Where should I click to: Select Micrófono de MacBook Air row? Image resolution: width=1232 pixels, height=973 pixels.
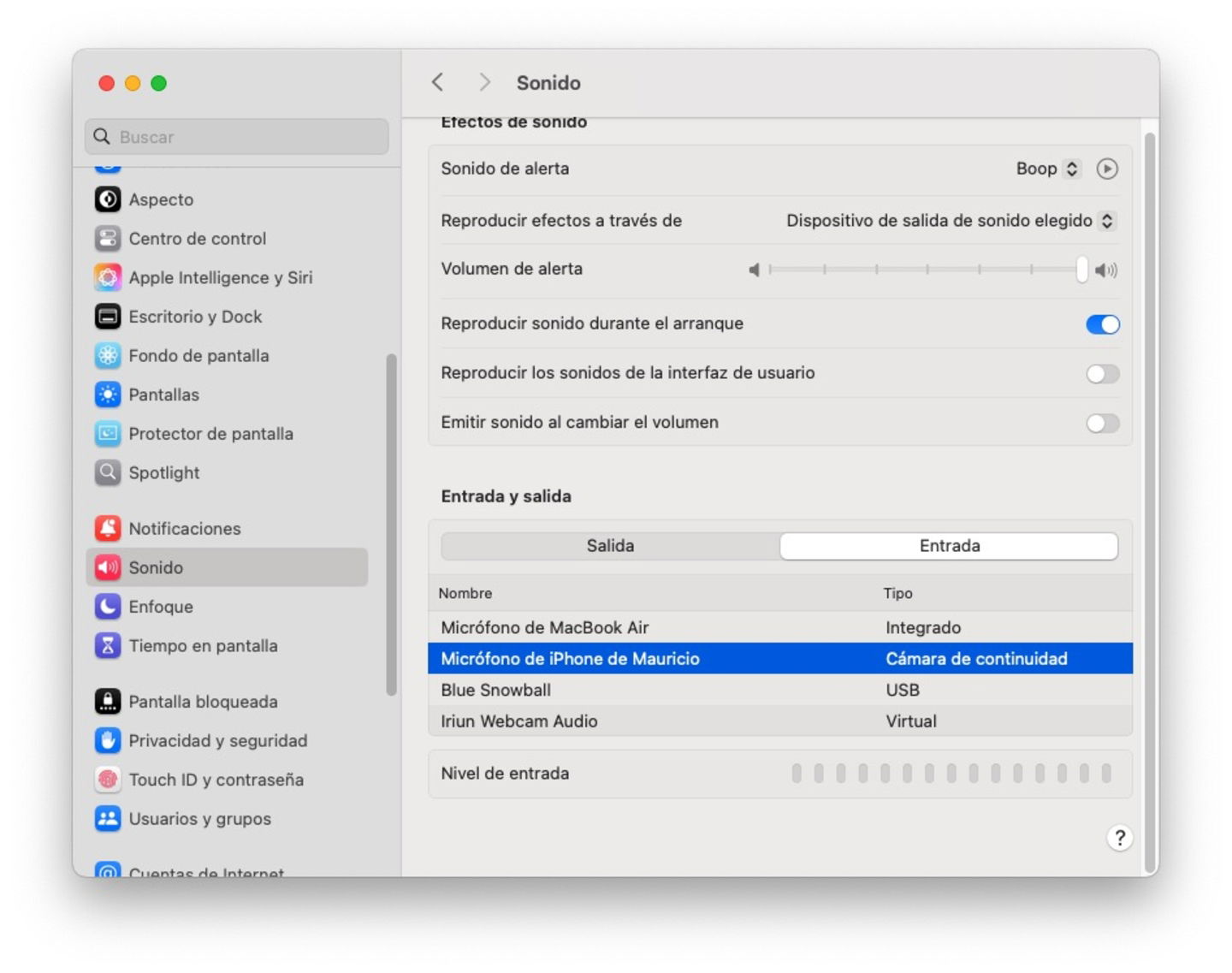click(x=780, y=627)
